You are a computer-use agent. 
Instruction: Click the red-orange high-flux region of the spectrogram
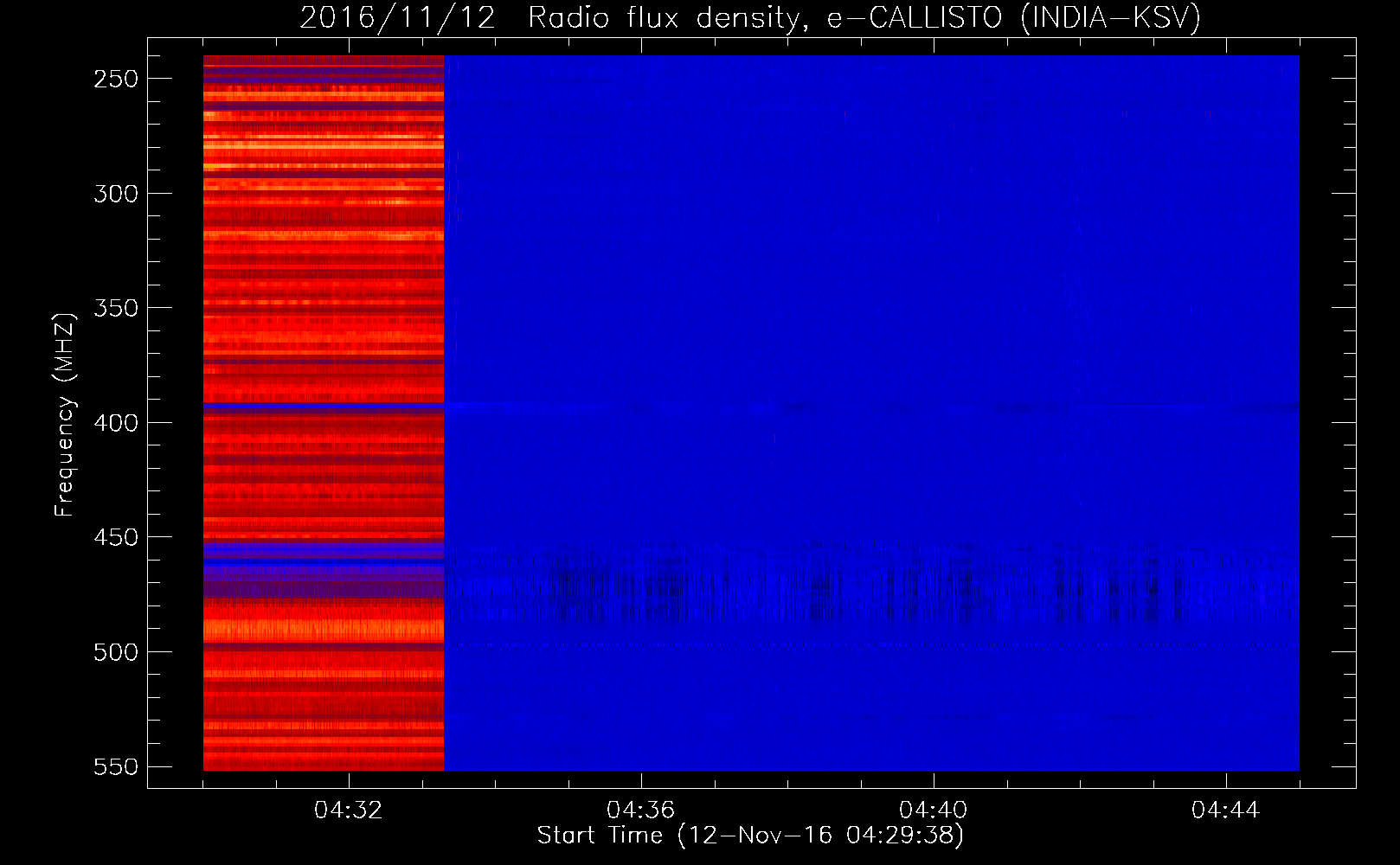coord(324,413)
